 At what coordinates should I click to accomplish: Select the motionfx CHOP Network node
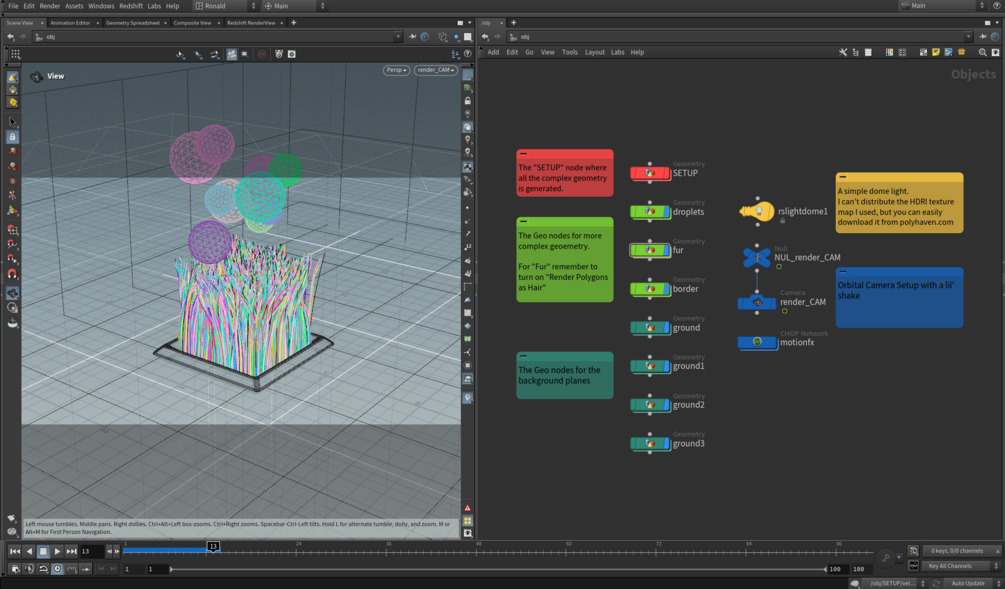[757, 342]
